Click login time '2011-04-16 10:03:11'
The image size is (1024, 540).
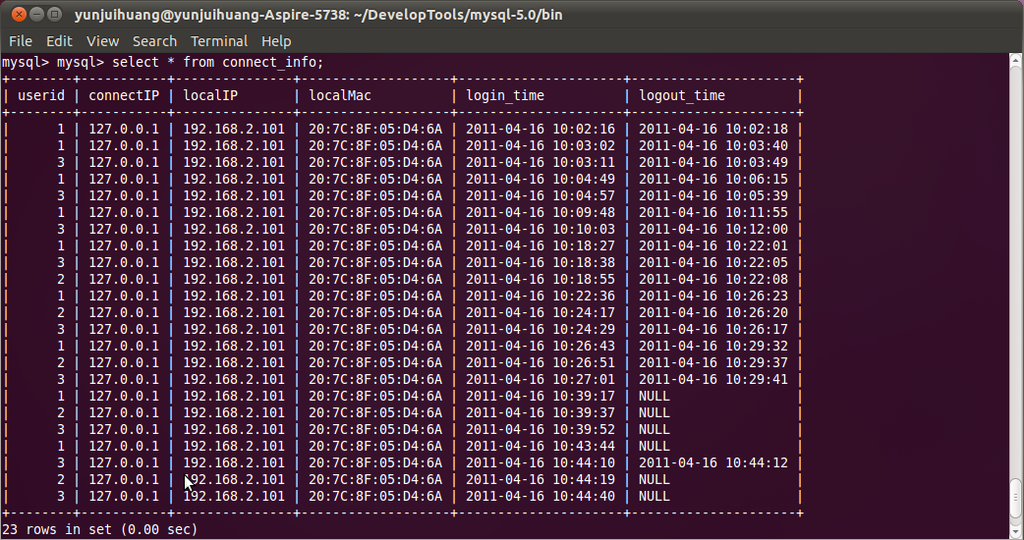[x=540, y=163]
